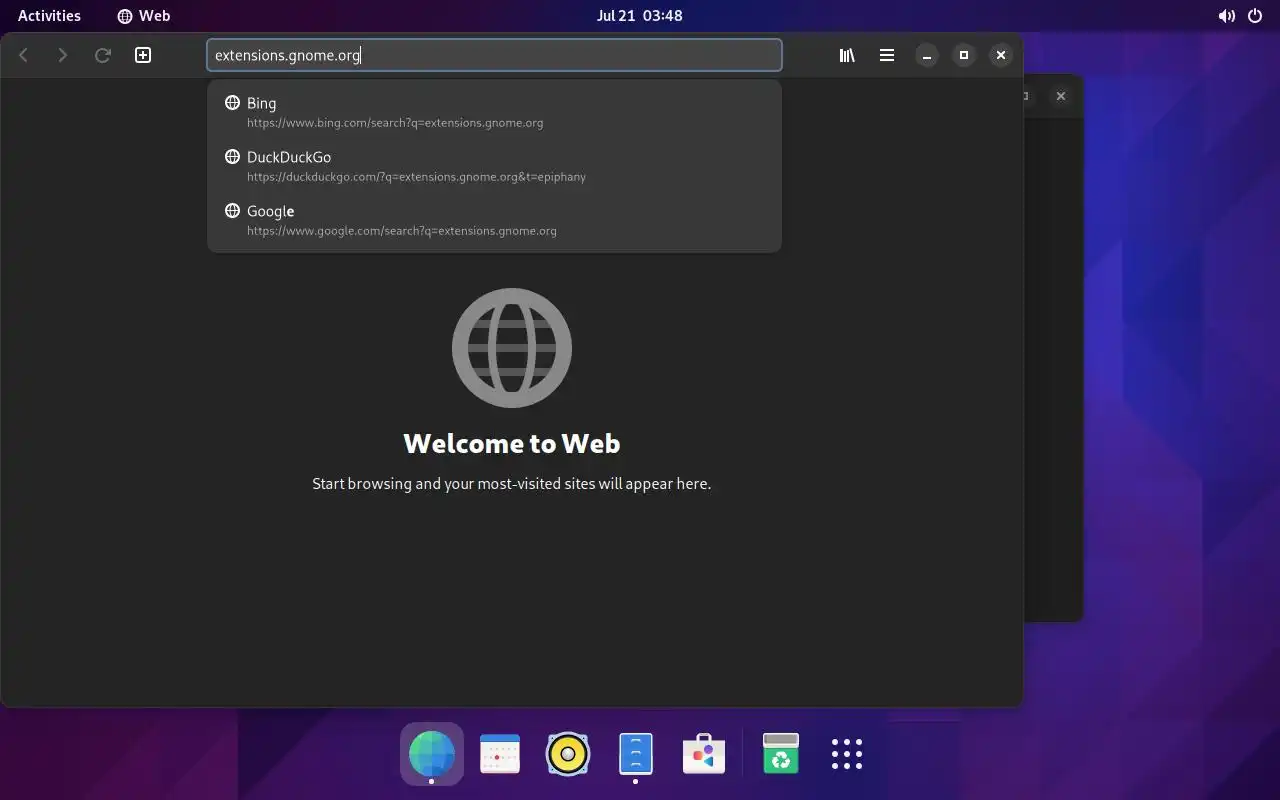Click the globe icon beside Bing
The height and width of the screenshot is (800, 1280).
(x=232, y=102)
